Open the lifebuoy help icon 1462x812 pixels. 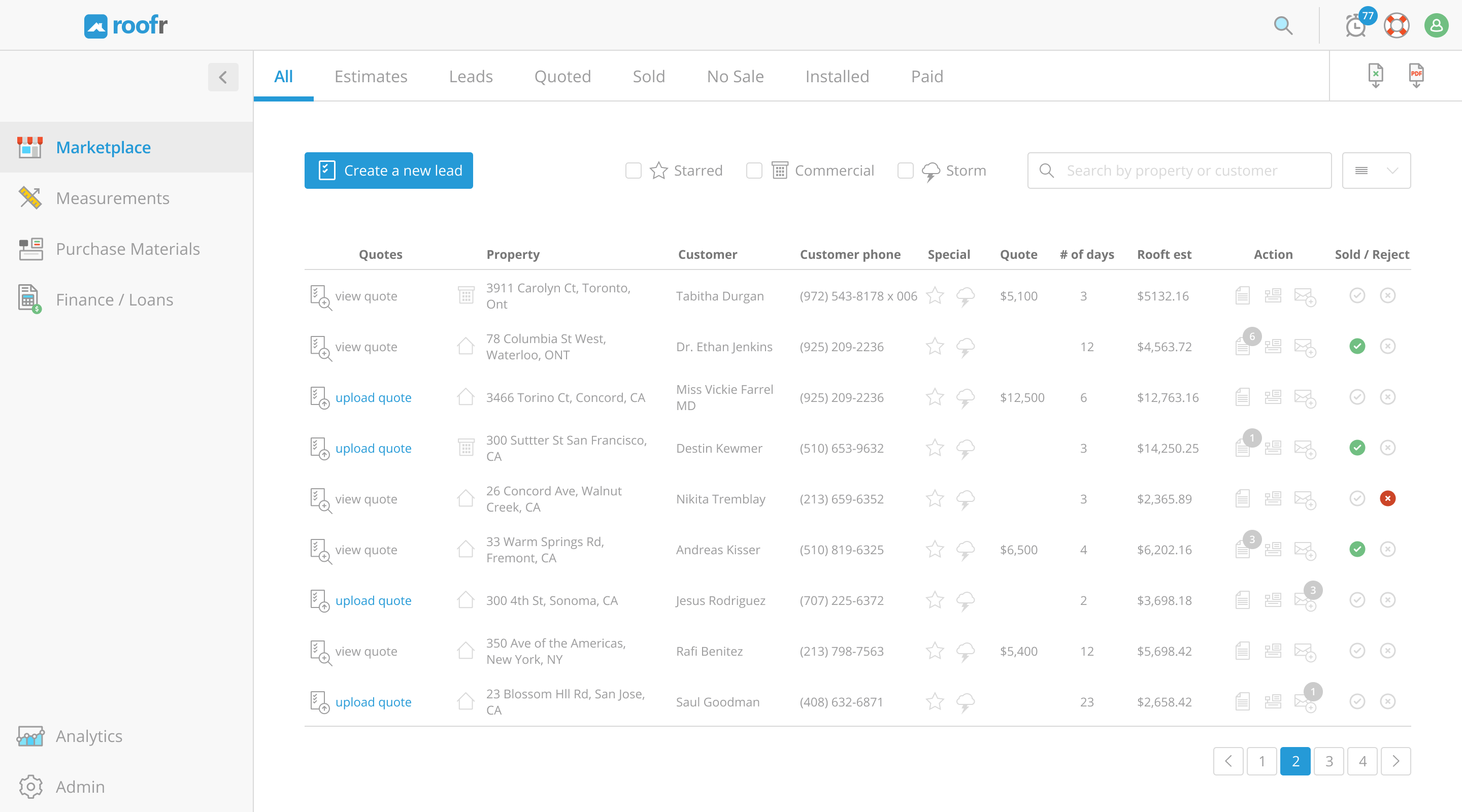(1396, 25)
